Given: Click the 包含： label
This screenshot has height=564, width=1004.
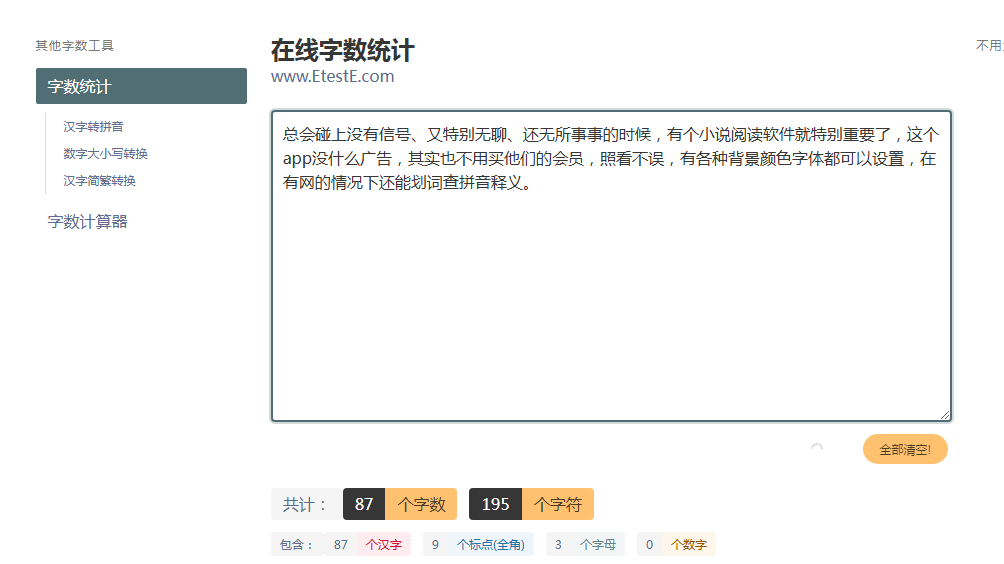Looking at the screenshot, I should click(x=296, y=545).
